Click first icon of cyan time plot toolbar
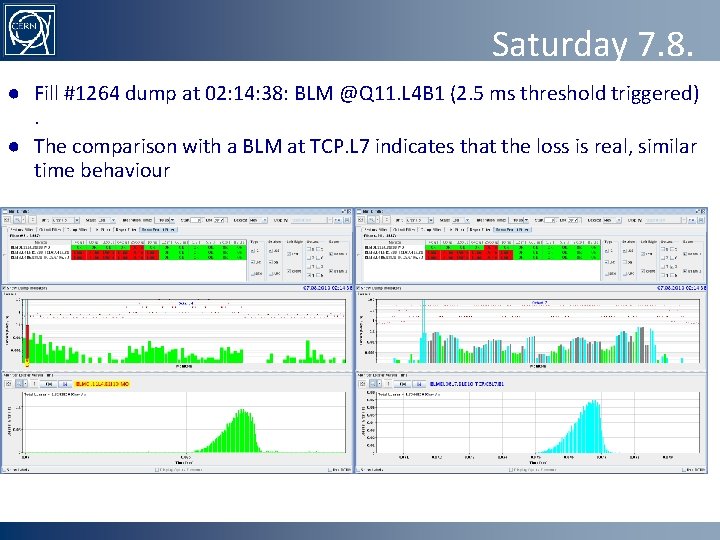Viewport: 720px width, 540px height. (362, 384)
